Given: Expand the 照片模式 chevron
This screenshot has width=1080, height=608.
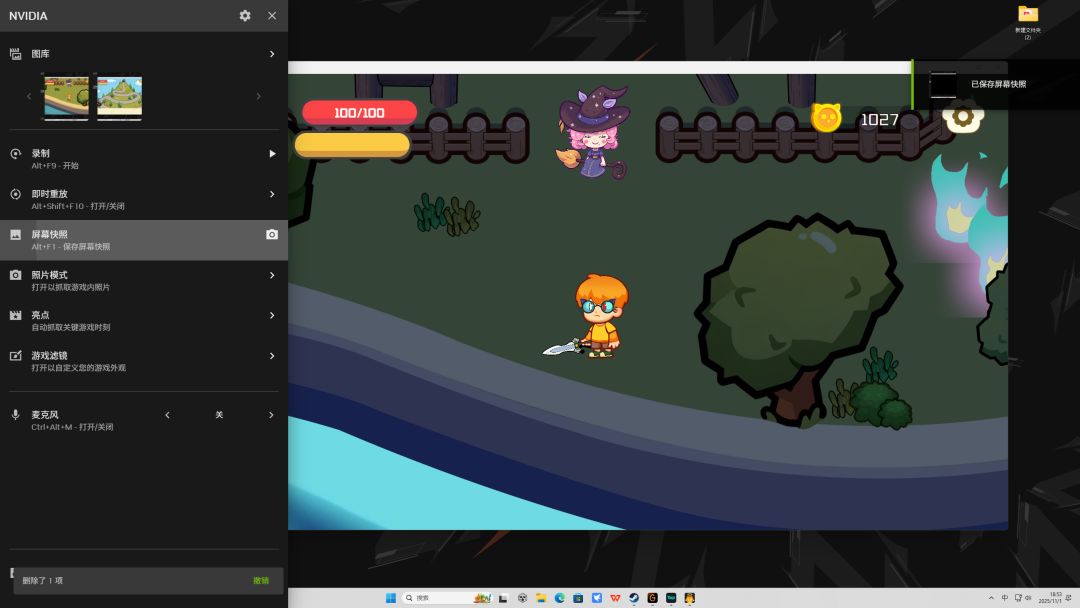Looking at the screenshot, I should tap(272, 275).
